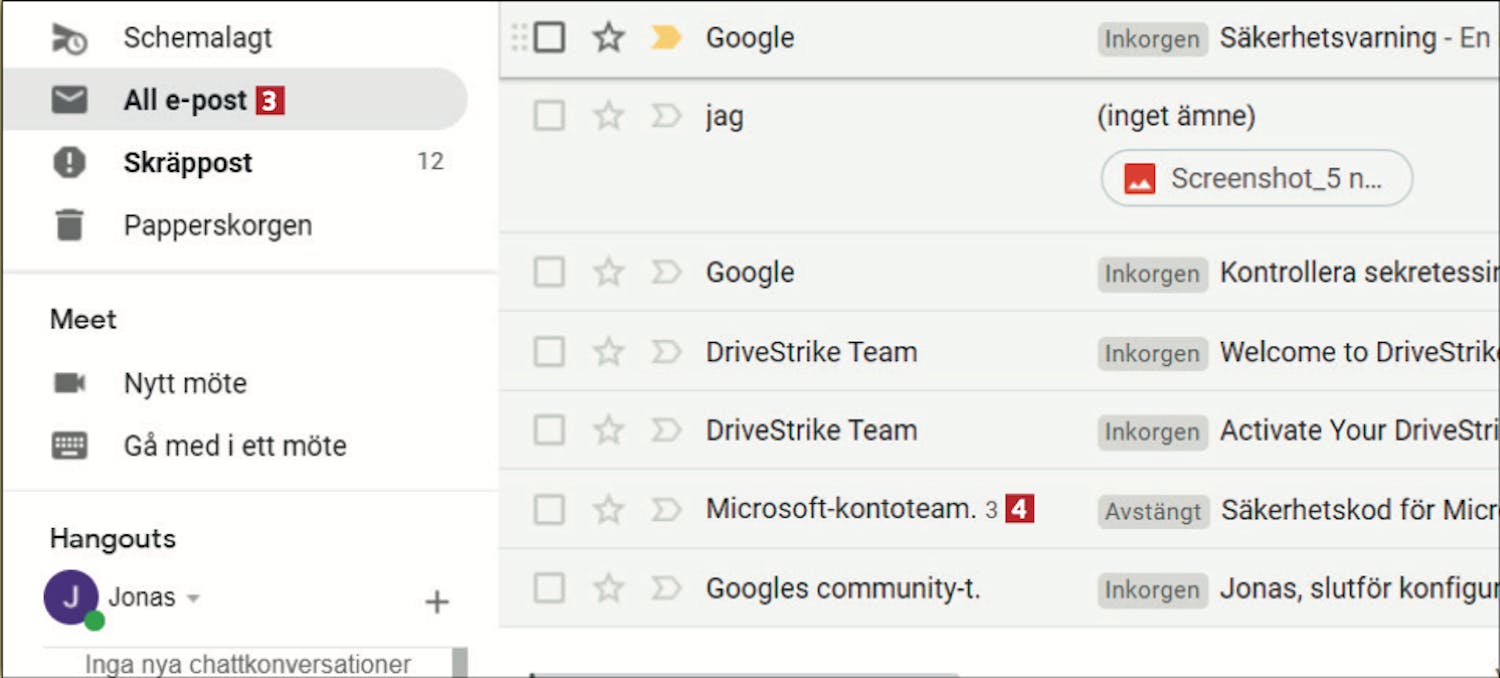Select checkbox for Google Säkerhetsvarning email
The width and height of the screenshot is (1500, 678).
(549, 38)
